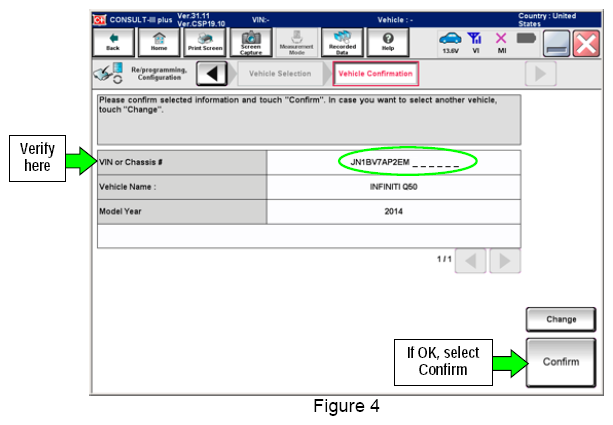The width and height of the screenshot is (613, 425).
Task: Click the Re/programming Configuration icon
Action: tap(109, 73)
